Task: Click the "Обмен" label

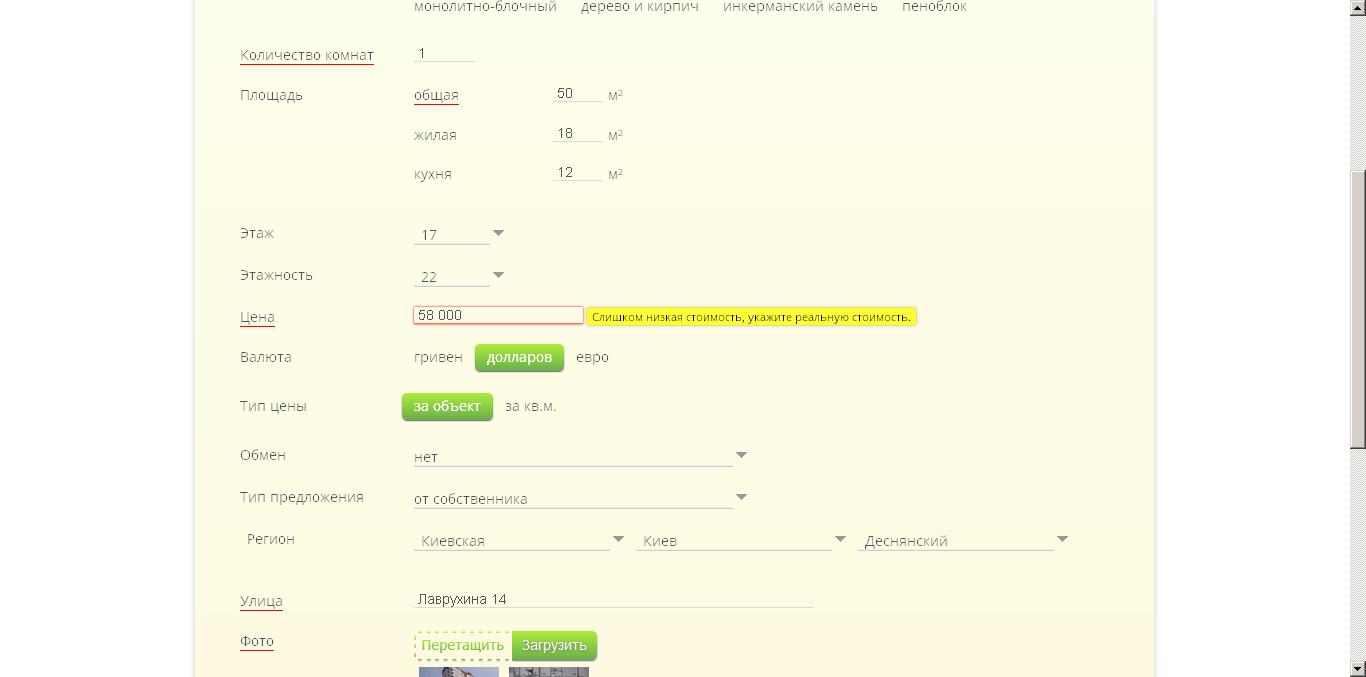Action: [263, 455]
